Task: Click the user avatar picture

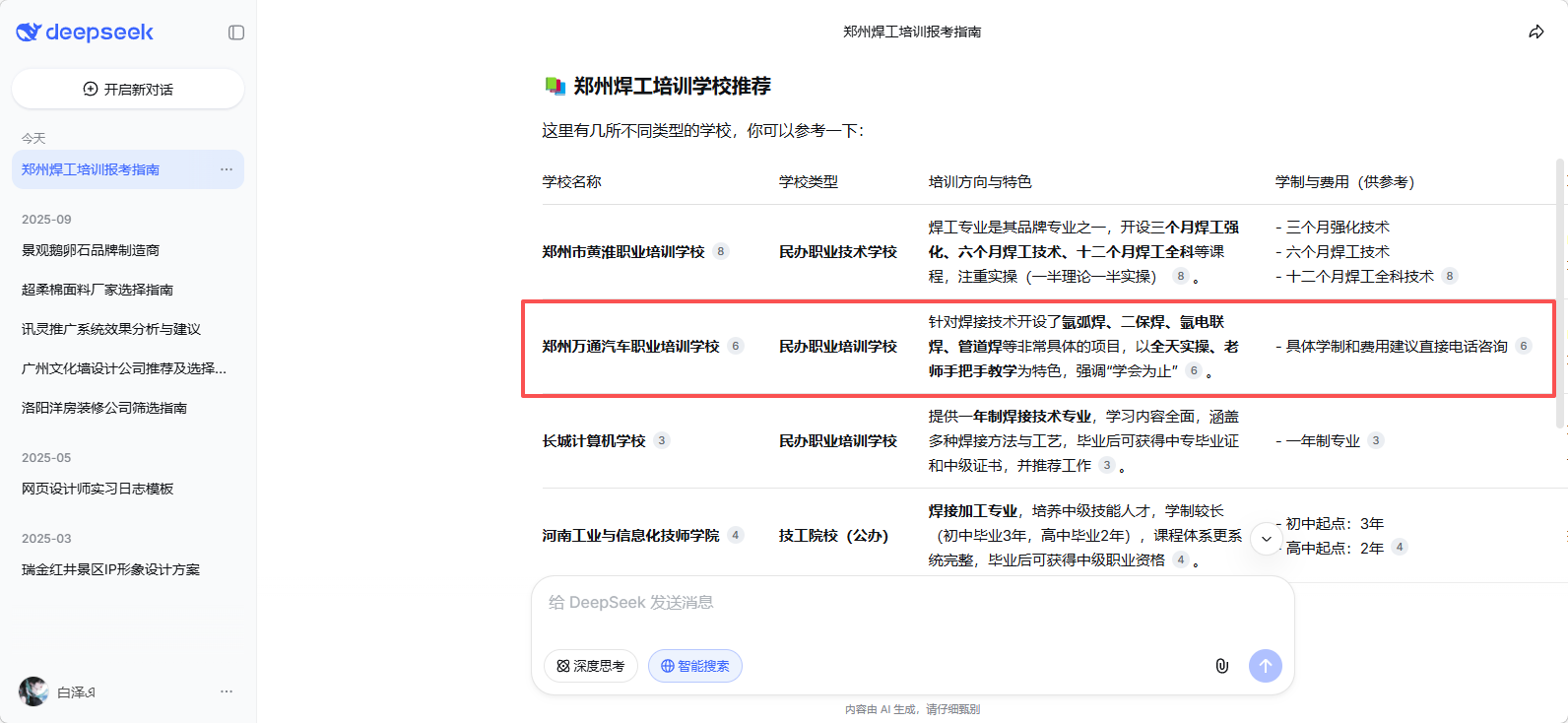Action: (x=33, y=691)
